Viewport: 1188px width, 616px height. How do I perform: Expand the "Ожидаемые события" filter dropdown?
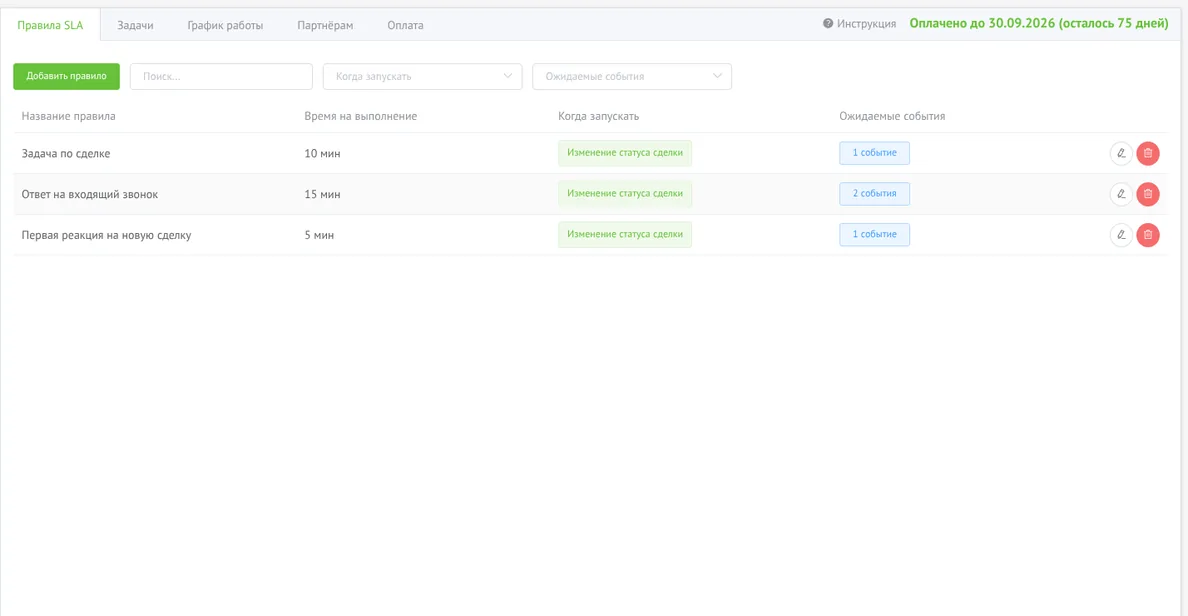[632, 77]
